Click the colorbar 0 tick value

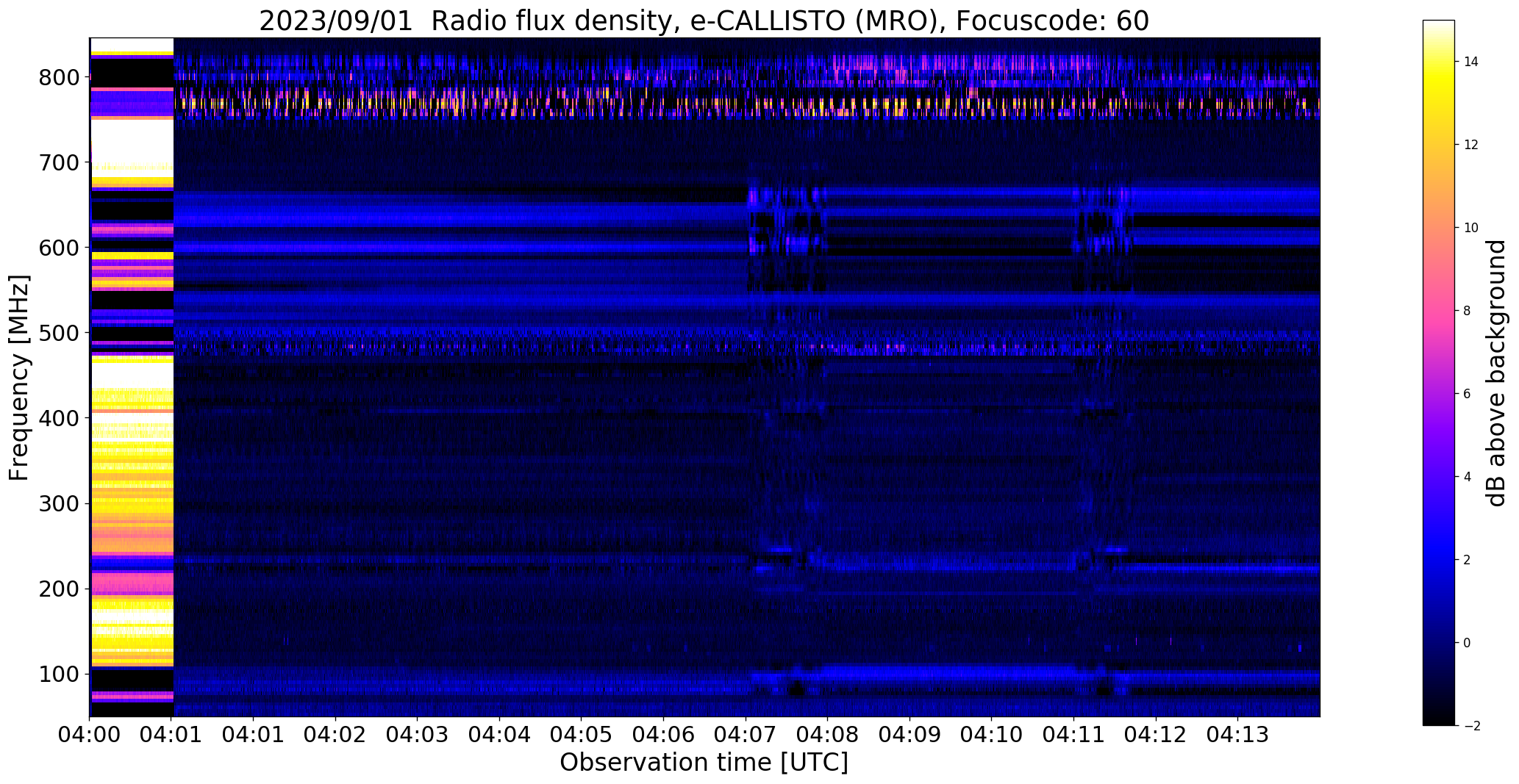(x=1468, y=643)
